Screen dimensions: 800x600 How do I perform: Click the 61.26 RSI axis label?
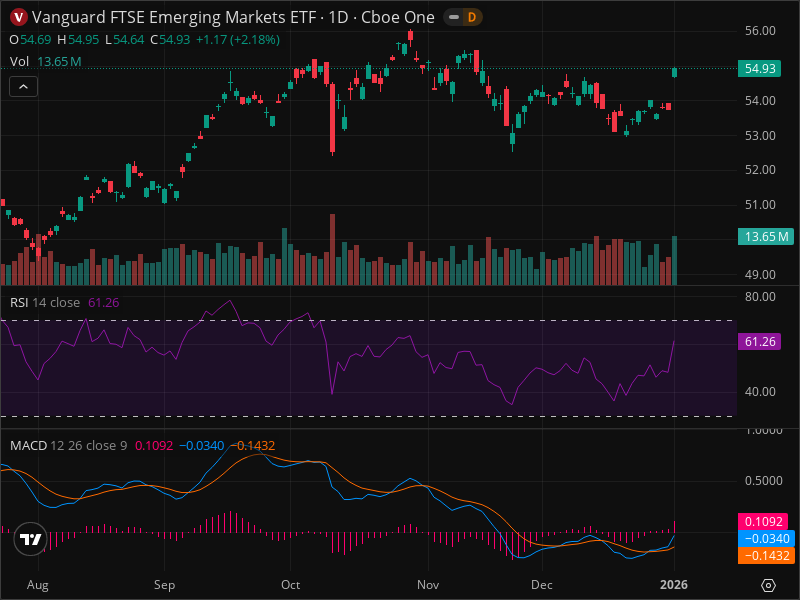pos(759,341)
